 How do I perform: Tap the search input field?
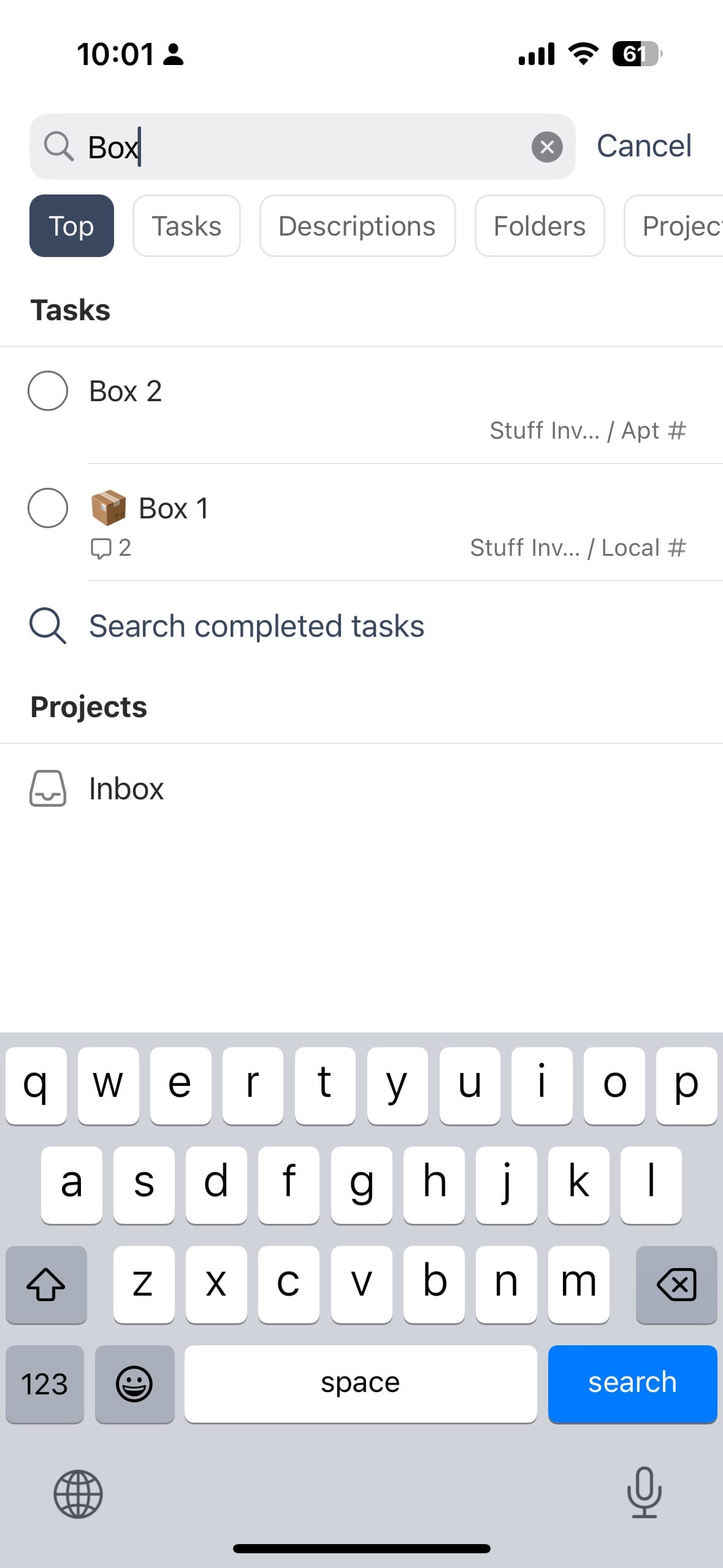[276, 146]
